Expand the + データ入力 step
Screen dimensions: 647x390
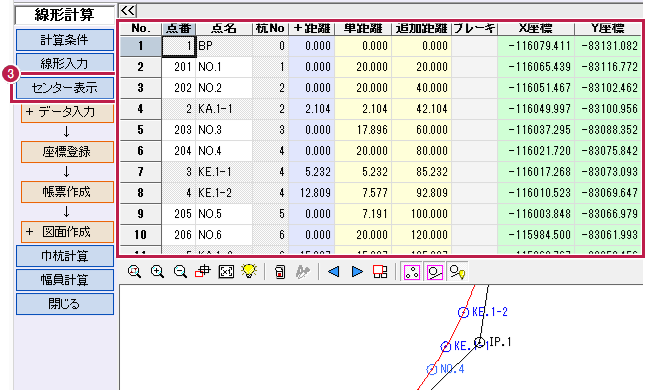(67, 112)
